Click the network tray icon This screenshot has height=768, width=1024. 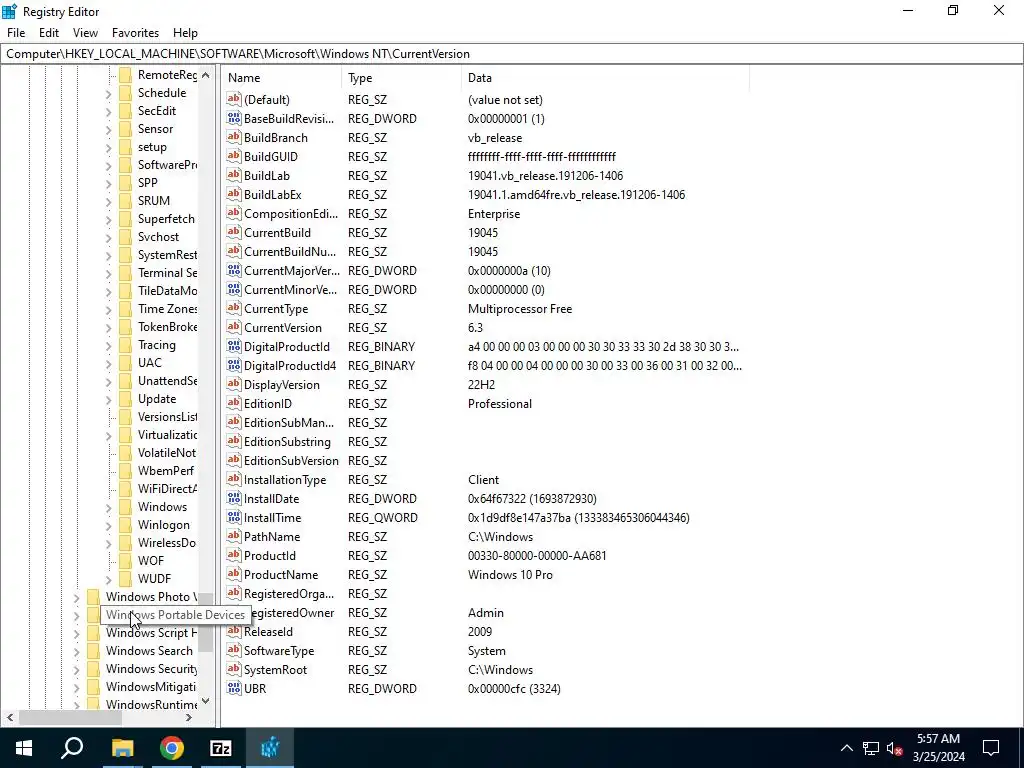point(871,748)
